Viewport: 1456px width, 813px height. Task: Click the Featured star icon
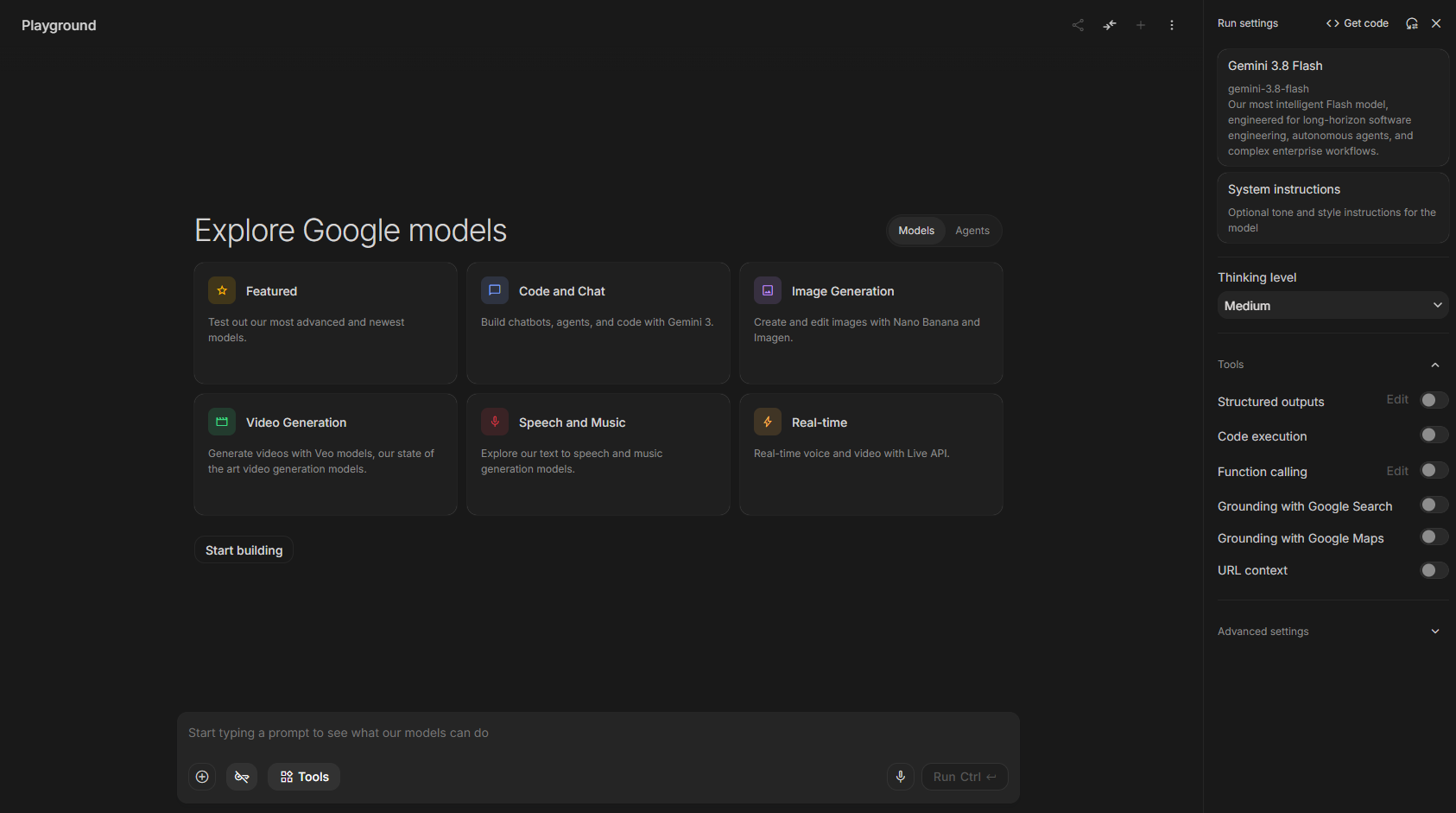click(222, 290)
